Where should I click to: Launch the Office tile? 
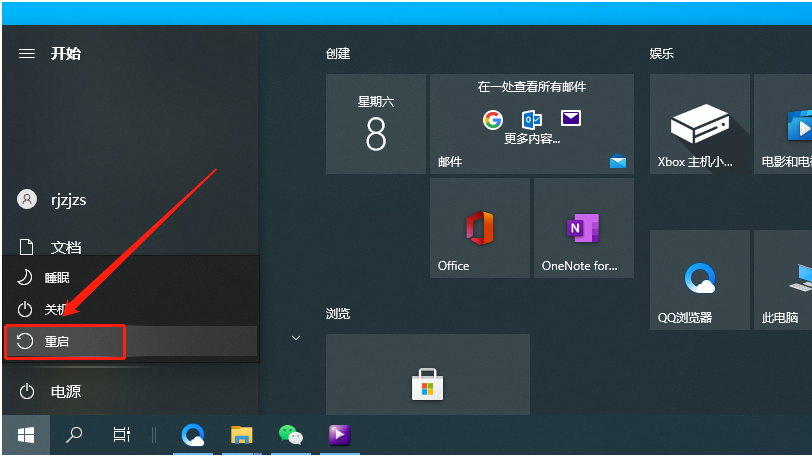[480, 228]
